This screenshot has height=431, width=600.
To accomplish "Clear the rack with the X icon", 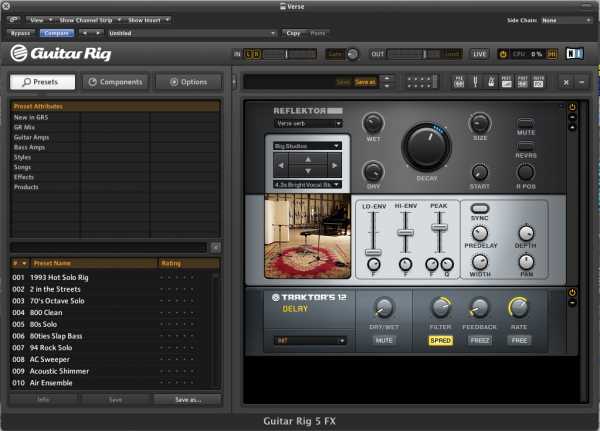I will click(x=566, y=82).
